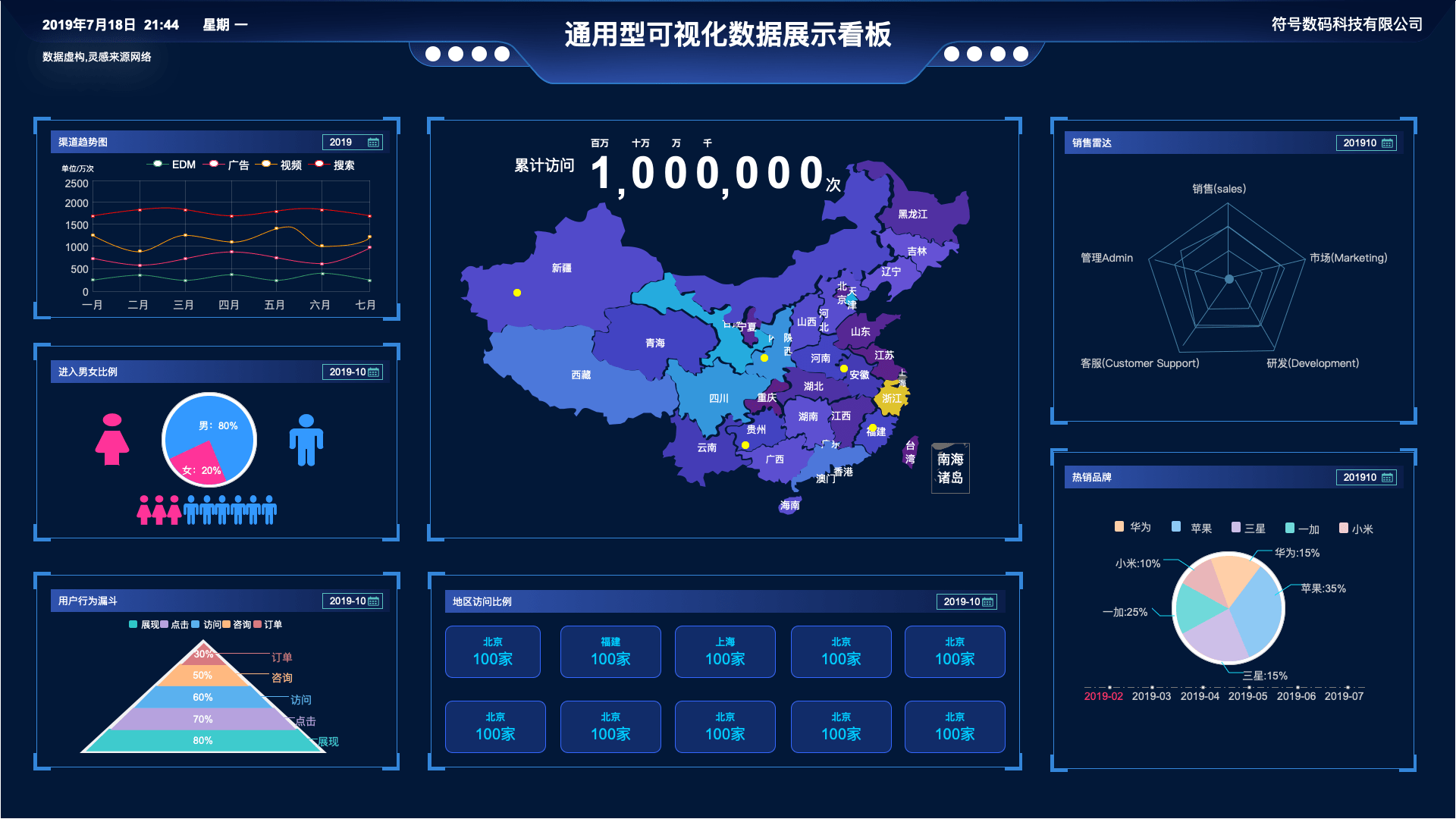
Task: Select the 2019-07 timeline point
Action: (x=1344, y=696)
